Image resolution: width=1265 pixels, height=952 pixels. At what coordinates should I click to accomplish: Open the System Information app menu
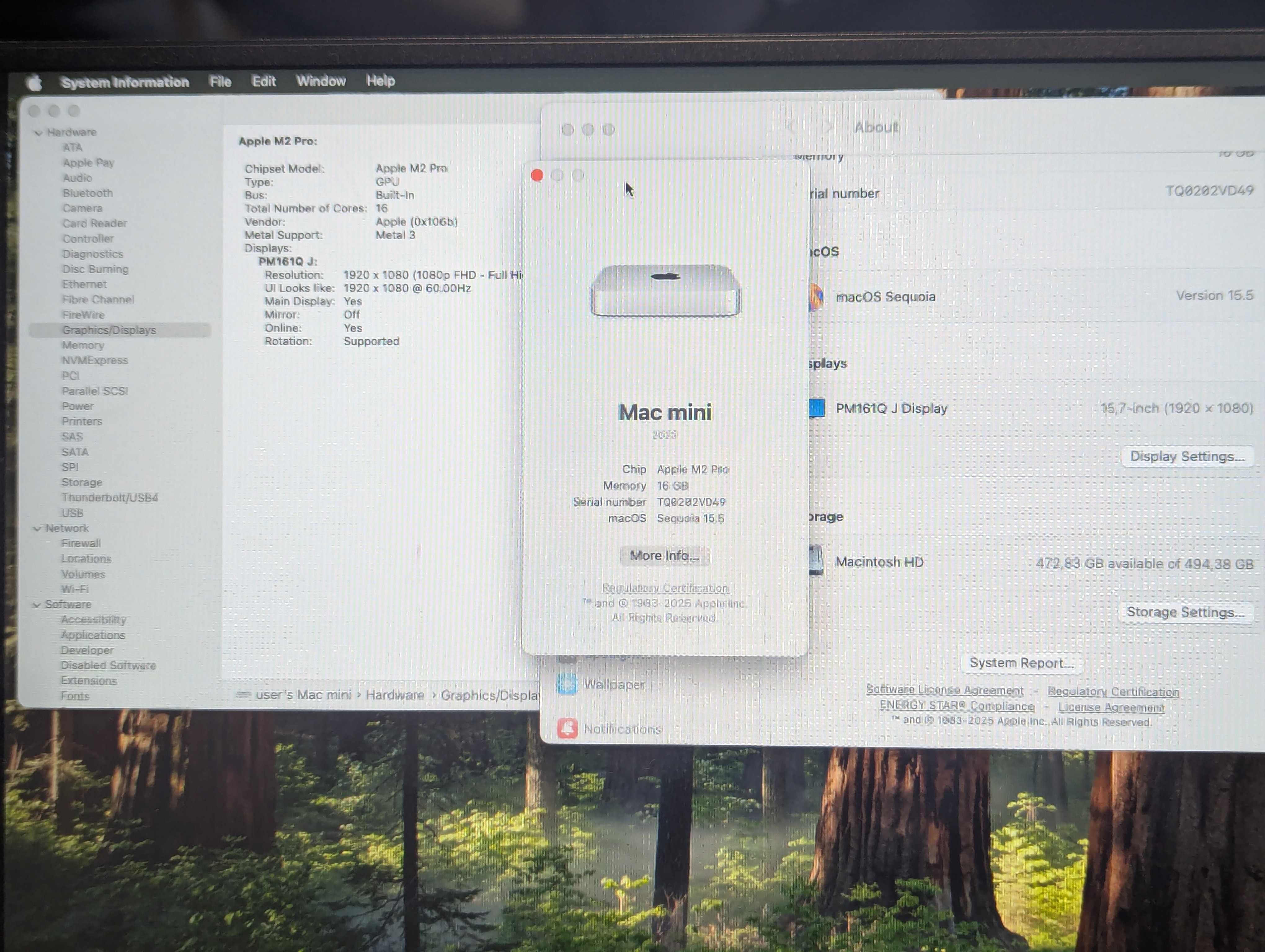[x=125, y=82]
